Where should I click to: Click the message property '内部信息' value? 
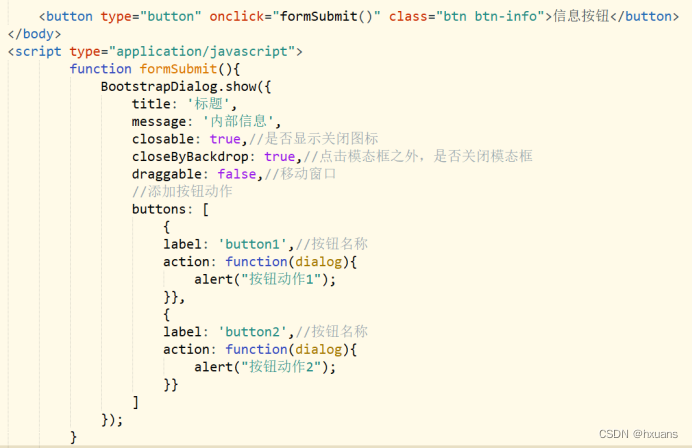click(x=238, y=121)
